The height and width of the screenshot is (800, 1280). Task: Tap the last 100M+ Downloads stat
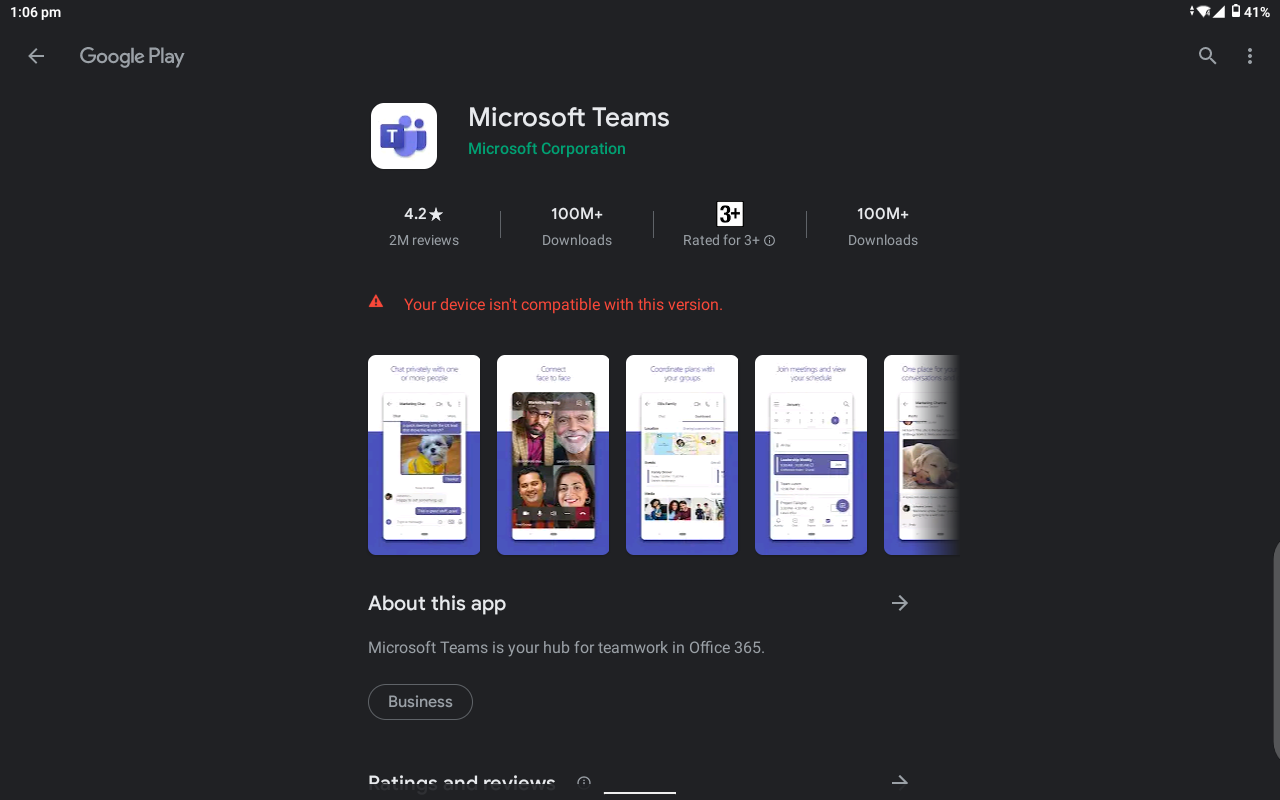[883, 226]
